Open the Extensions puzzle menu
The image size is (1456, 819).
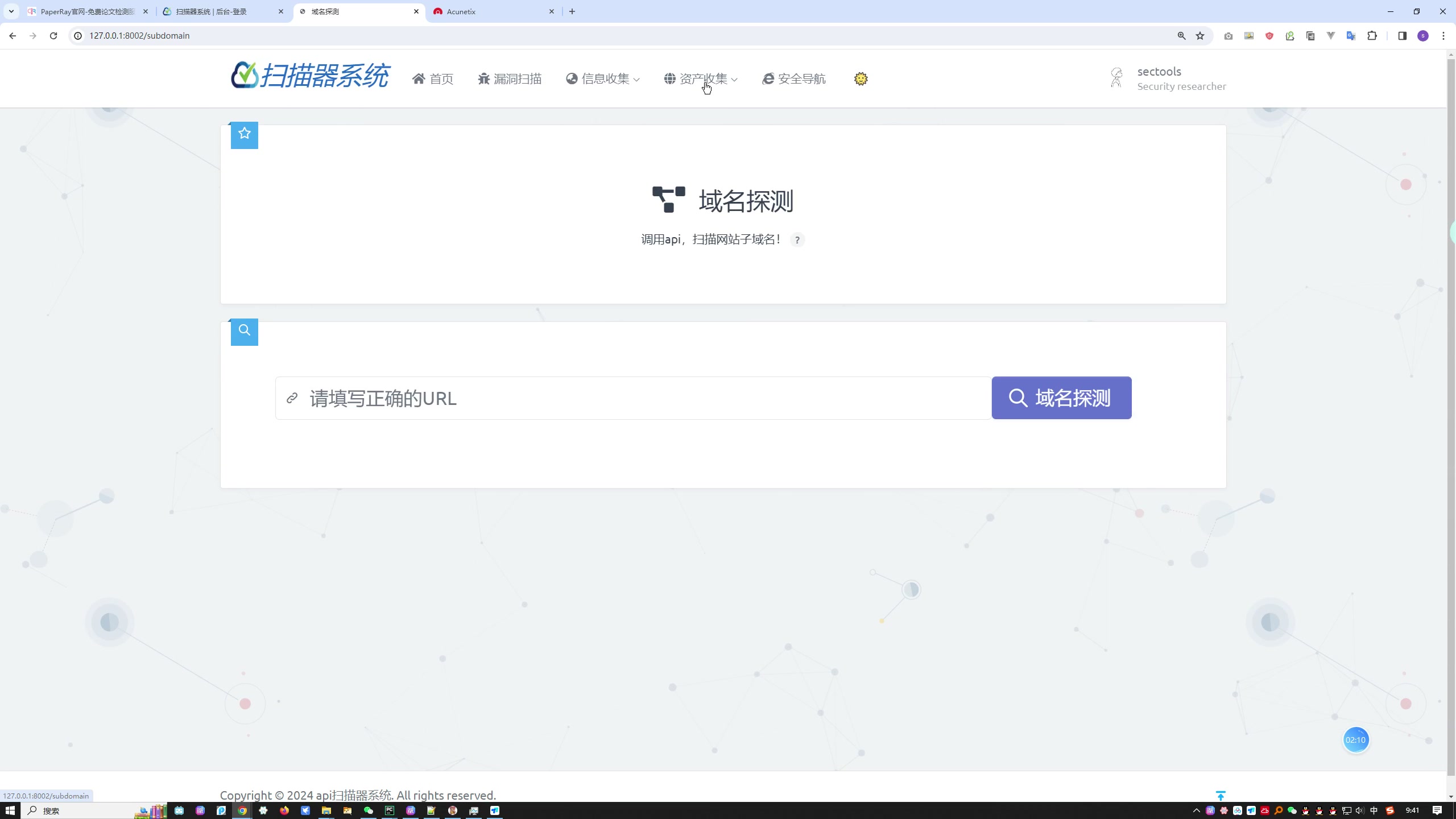pyautogui.click(x=1372, y=36)
